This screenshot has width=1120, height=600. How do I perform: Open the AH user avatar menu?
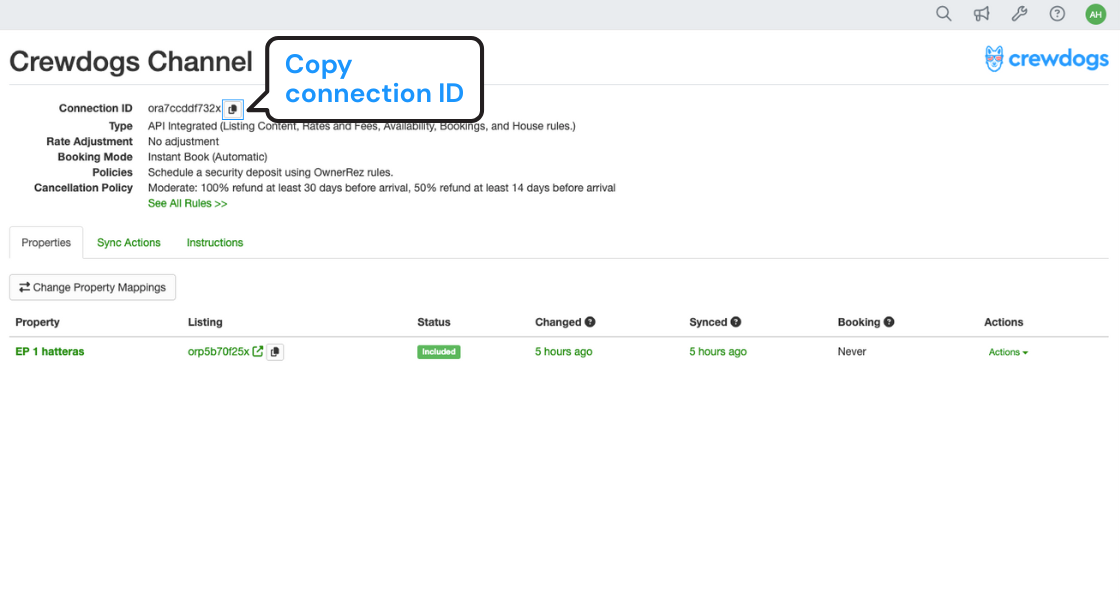[1096, 14]
